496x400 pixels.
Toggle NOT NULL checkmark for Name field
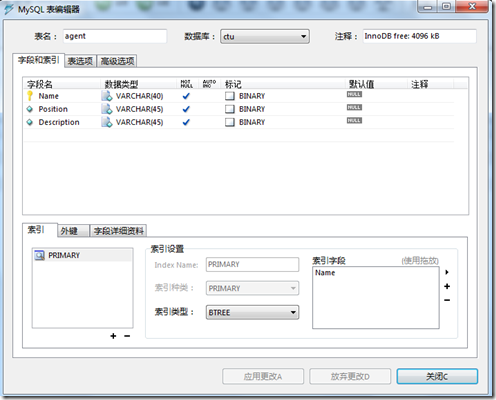tap(186, 96)
